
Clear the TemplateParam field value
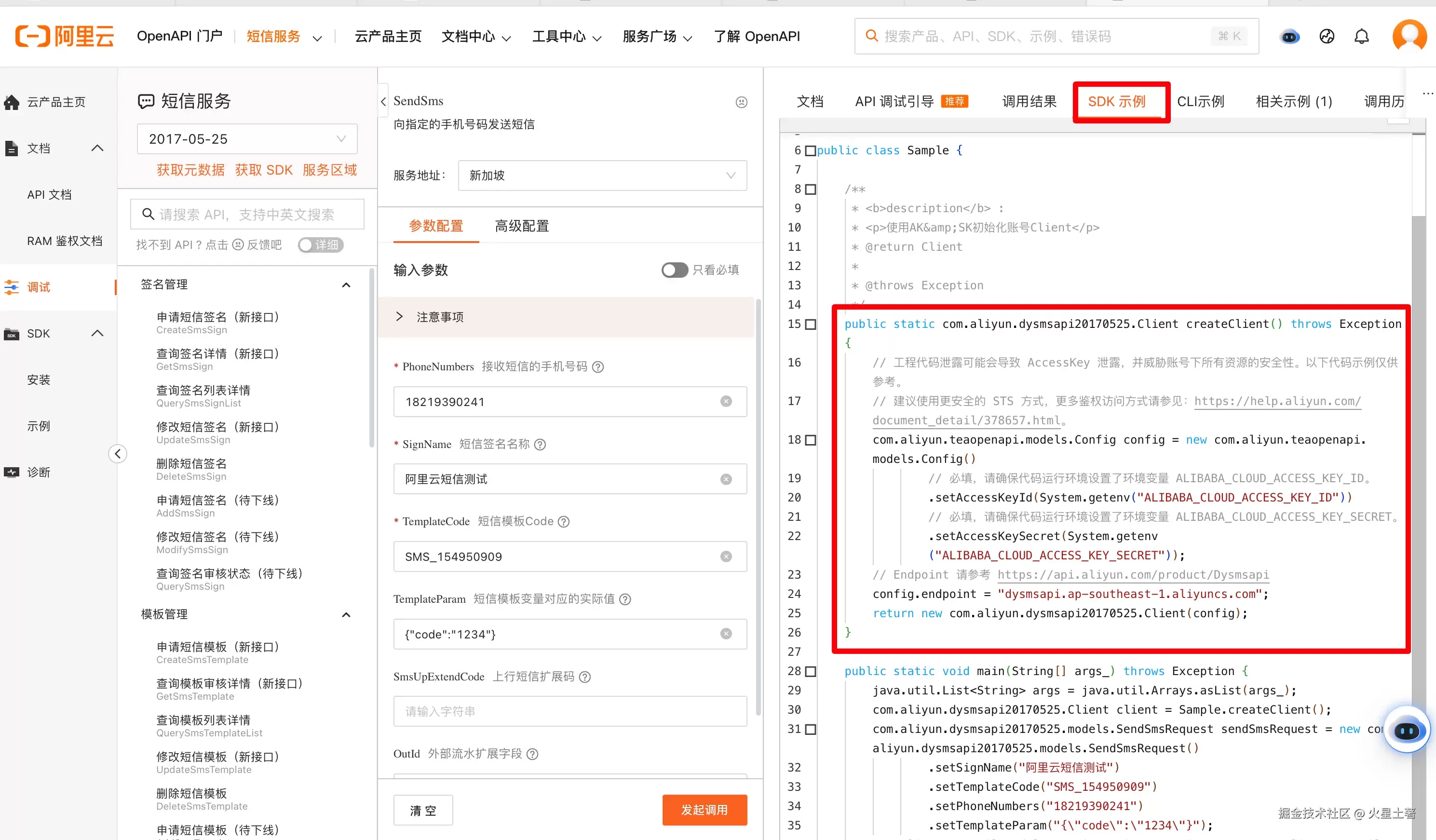[726, 634]
